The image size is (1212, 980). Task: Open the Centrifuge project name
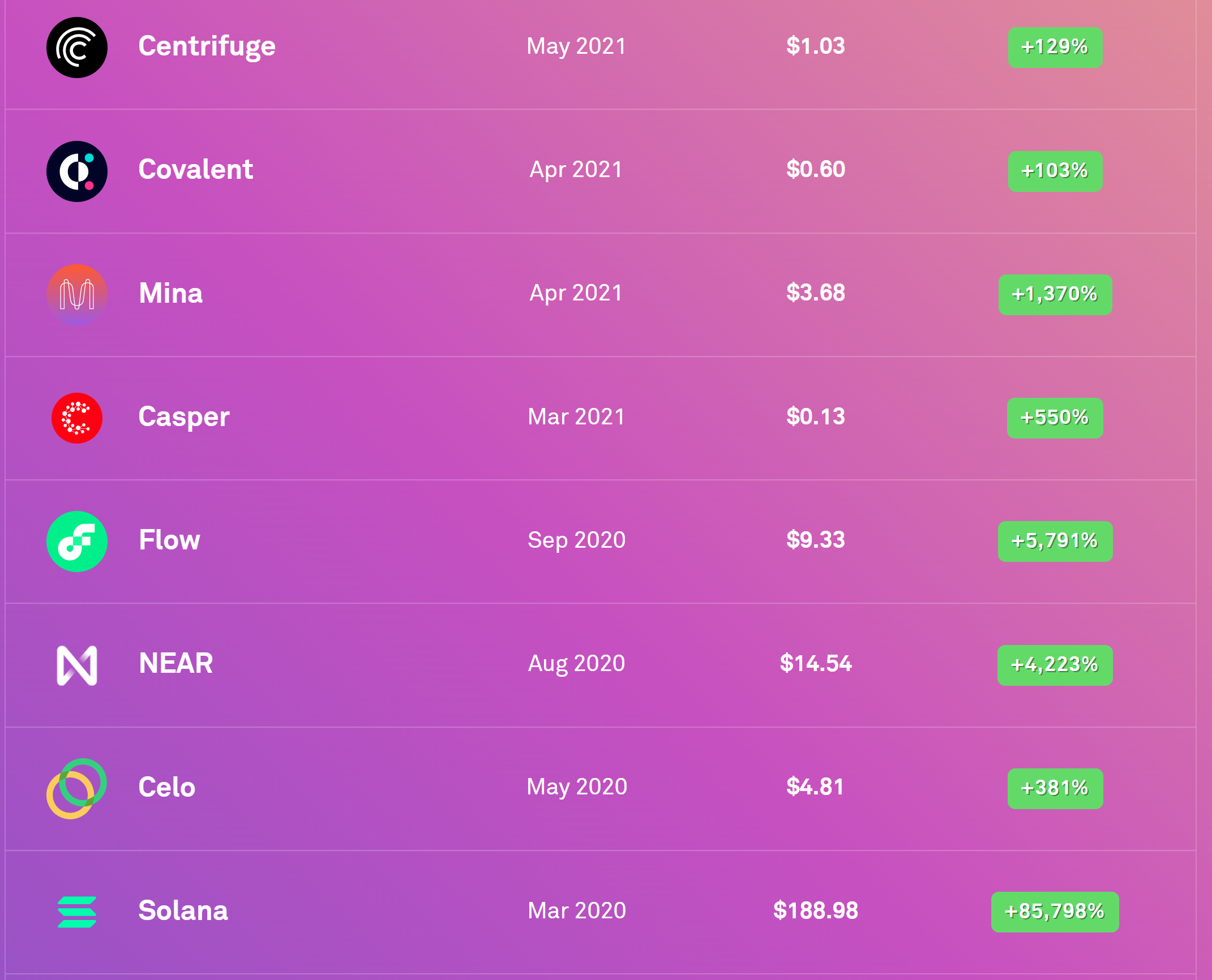point(207,46)
